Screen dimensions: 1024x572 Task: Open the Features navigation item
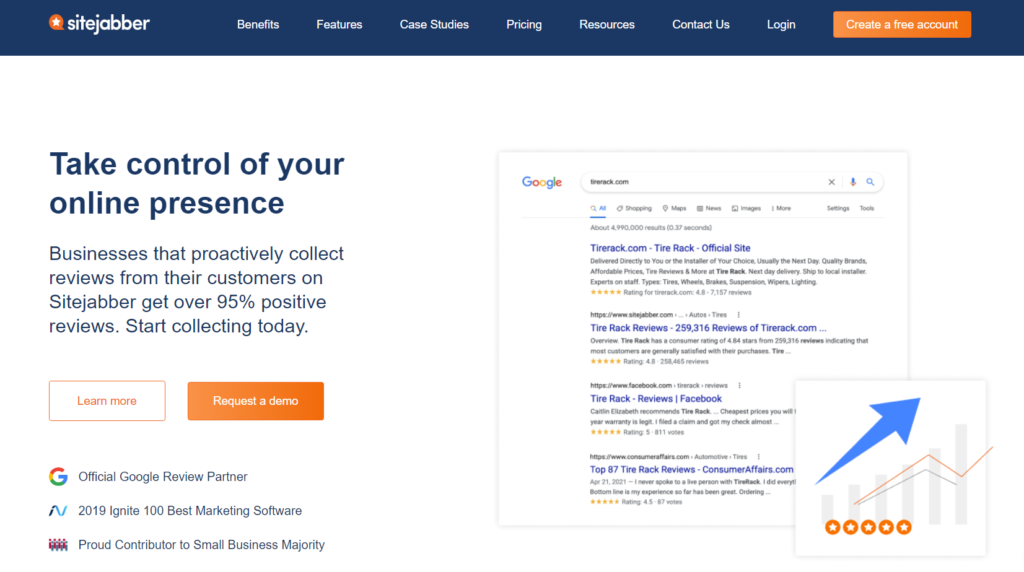pos(339,25)
